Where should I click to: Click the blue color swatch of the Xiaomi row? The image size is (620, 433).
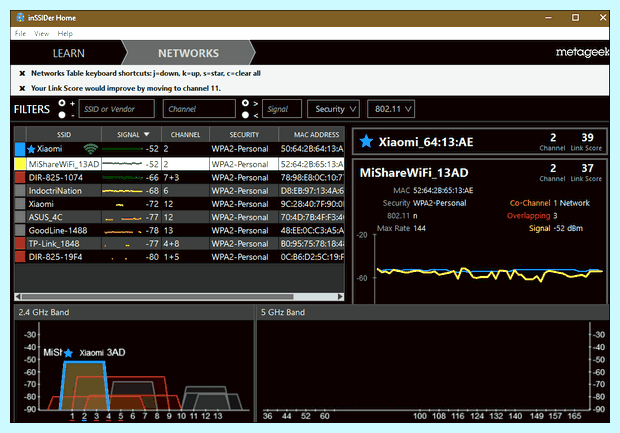point(20,149)
